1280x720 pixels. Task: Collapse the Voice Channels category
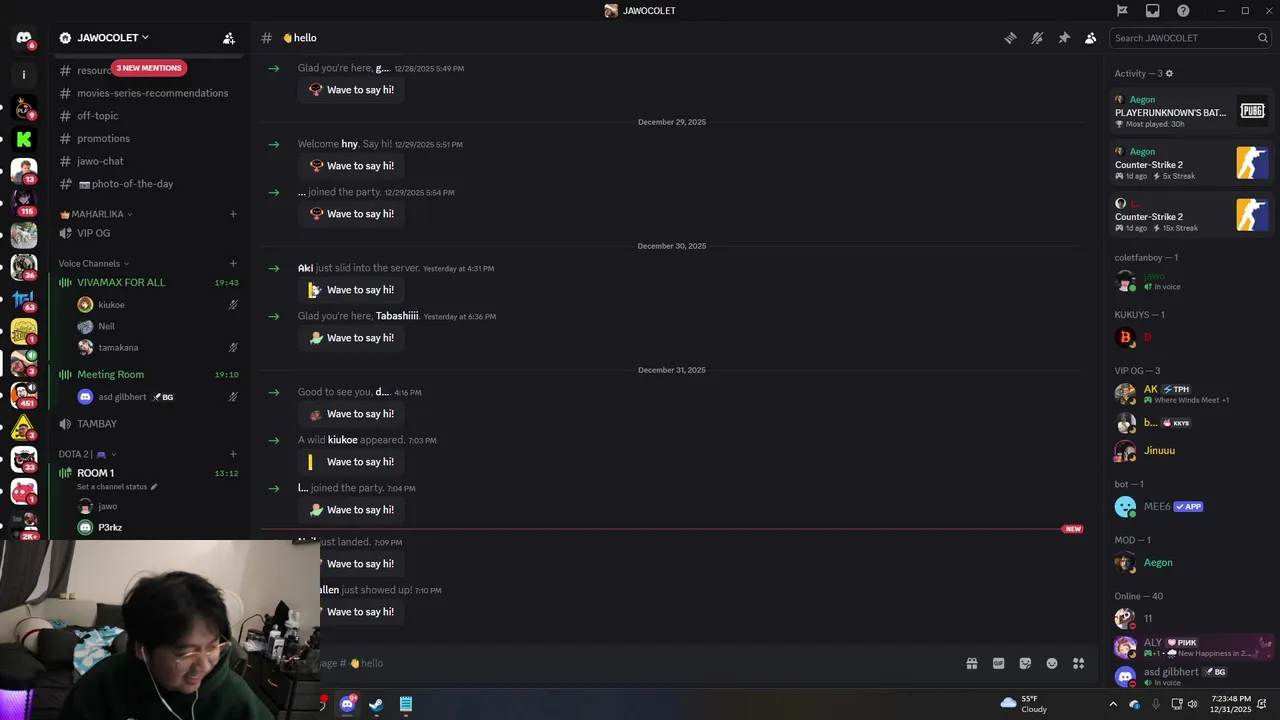click(x=93, y=264)
